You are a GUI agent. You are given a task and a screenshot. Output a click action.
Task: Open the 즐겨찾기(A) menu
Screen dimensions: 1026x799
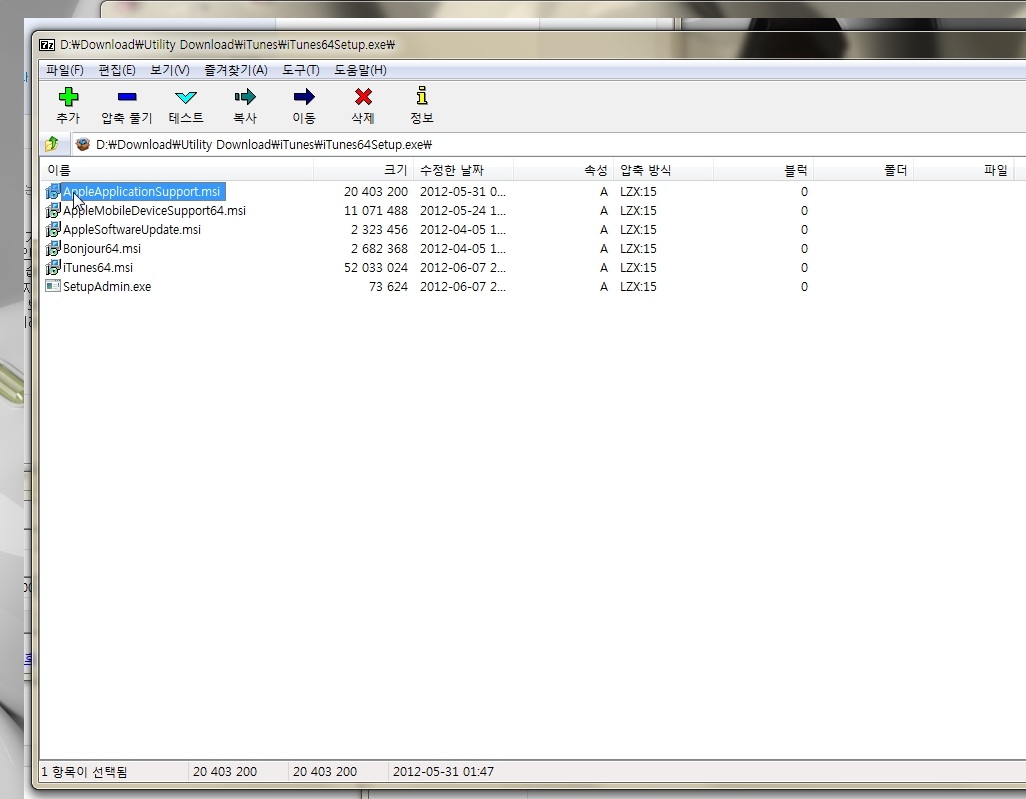pyautogui.click(x=236, y=70)
